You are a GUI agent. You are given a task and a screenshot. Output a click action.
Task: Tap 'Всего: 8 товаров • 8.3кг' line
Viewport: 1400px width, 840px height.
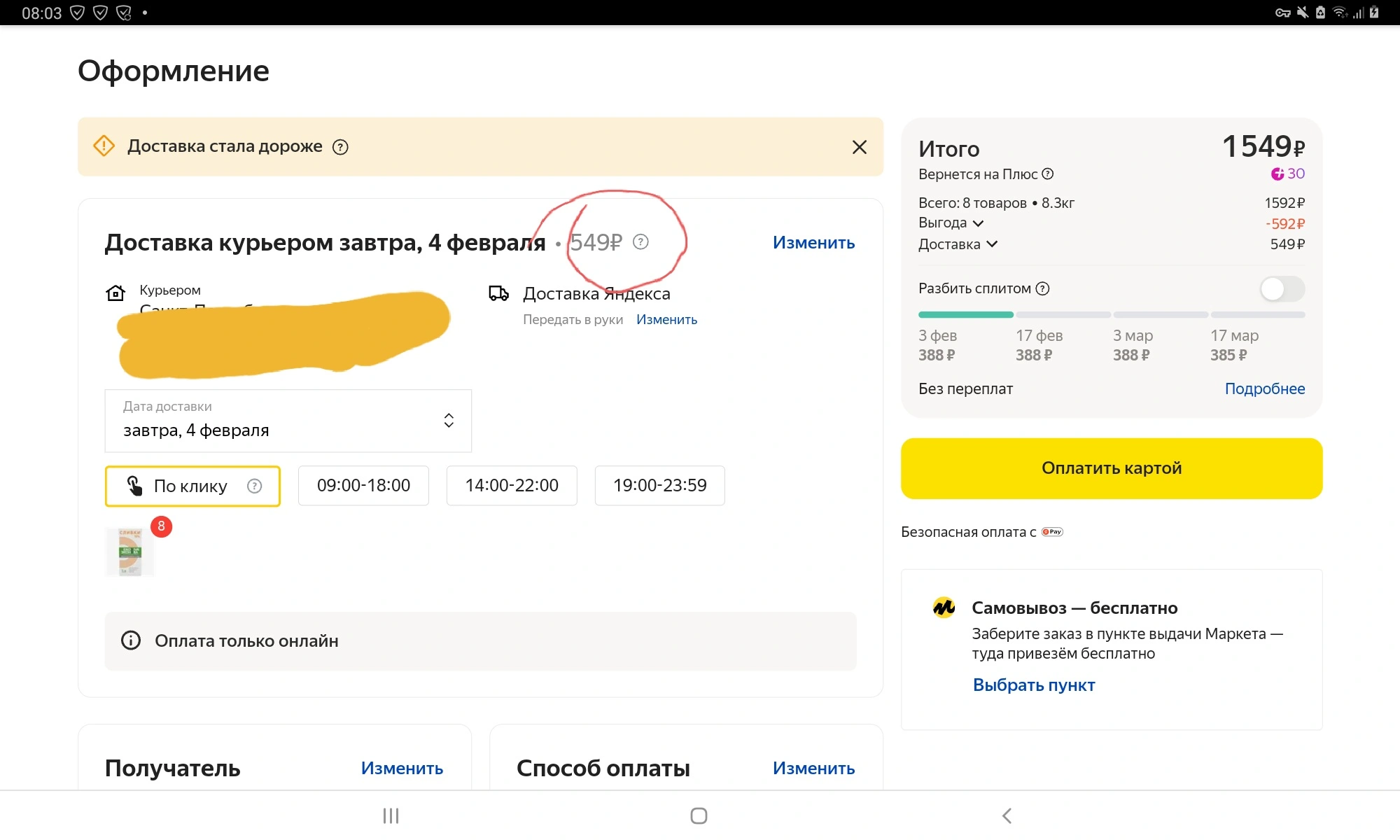tap(996, 203)
